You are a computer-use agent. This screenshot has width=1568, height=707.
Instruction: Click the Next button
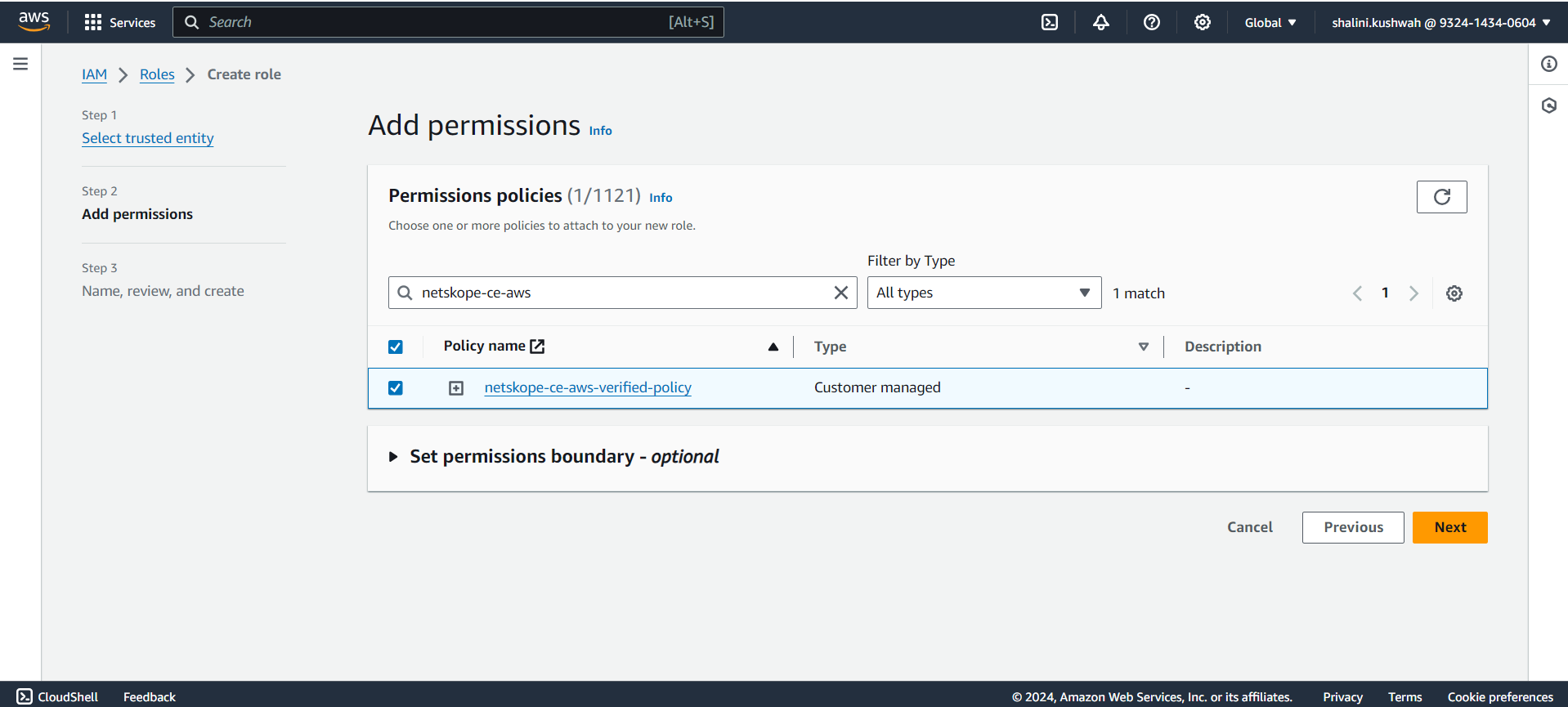click(1450, 527)
